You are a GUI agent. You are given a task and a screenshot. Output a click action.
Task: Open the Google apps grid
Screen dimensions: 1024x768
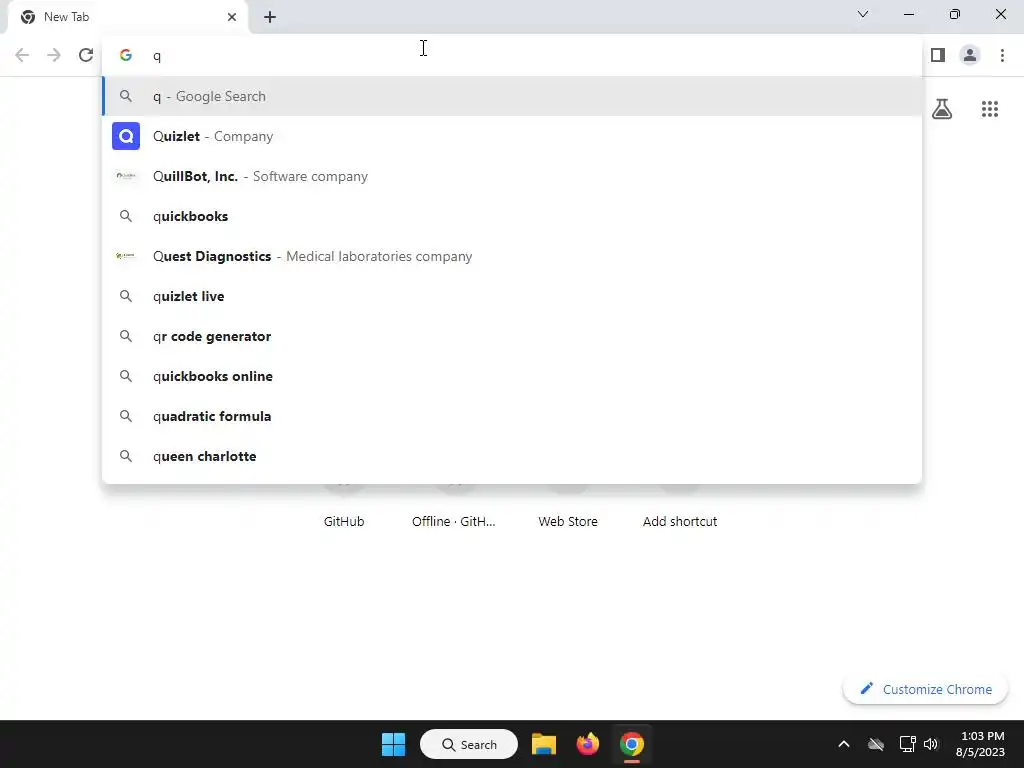point(990,109)
